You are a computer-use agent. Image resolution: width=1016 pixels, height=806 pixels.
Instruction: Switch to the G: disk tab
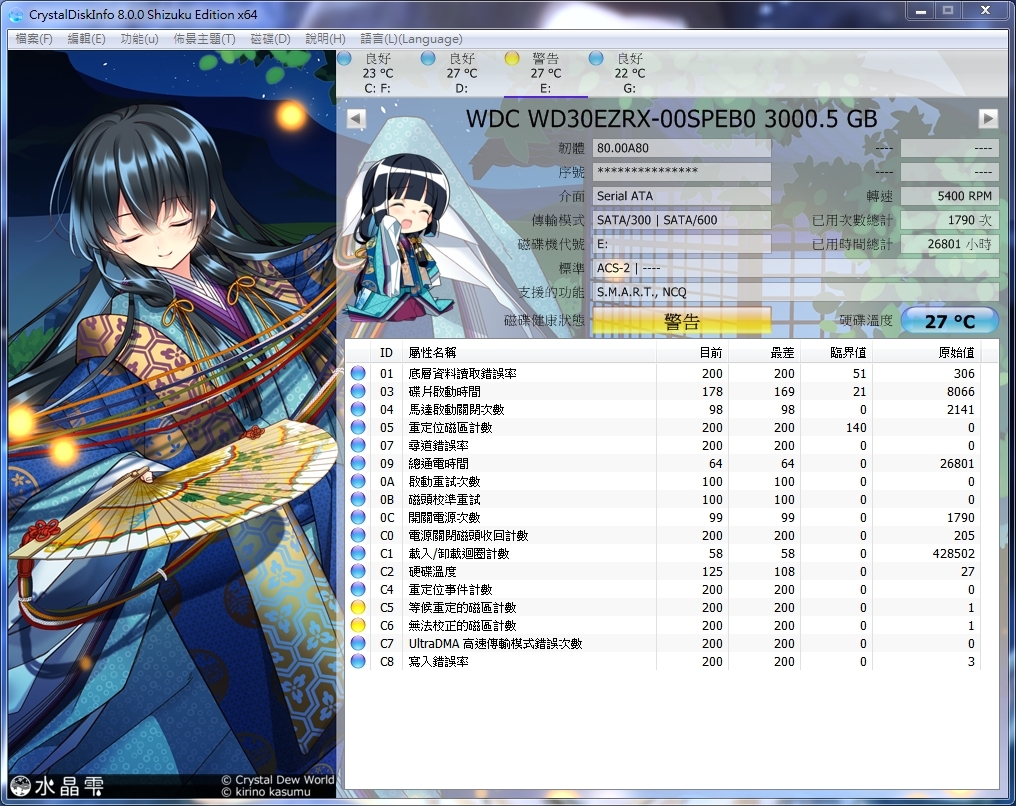coord(630,73)
